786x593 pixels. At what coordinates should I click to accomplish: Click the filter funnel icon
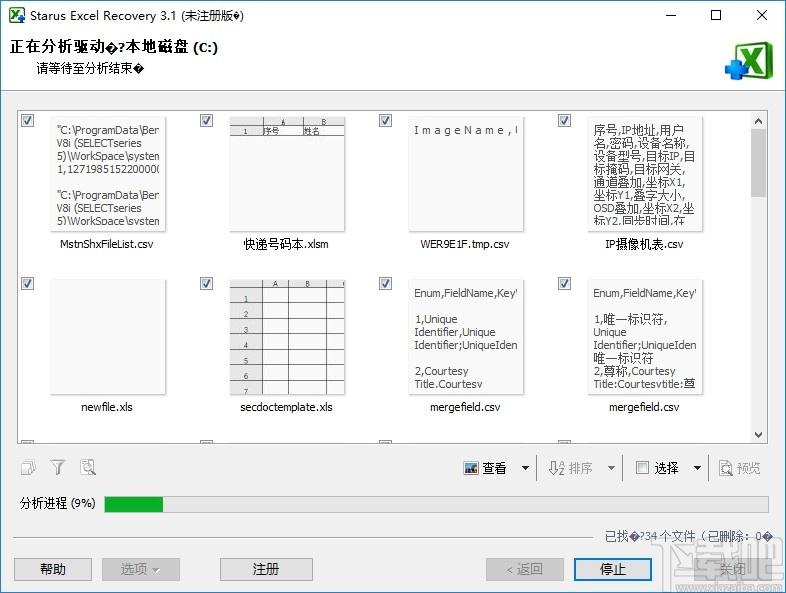58,468
